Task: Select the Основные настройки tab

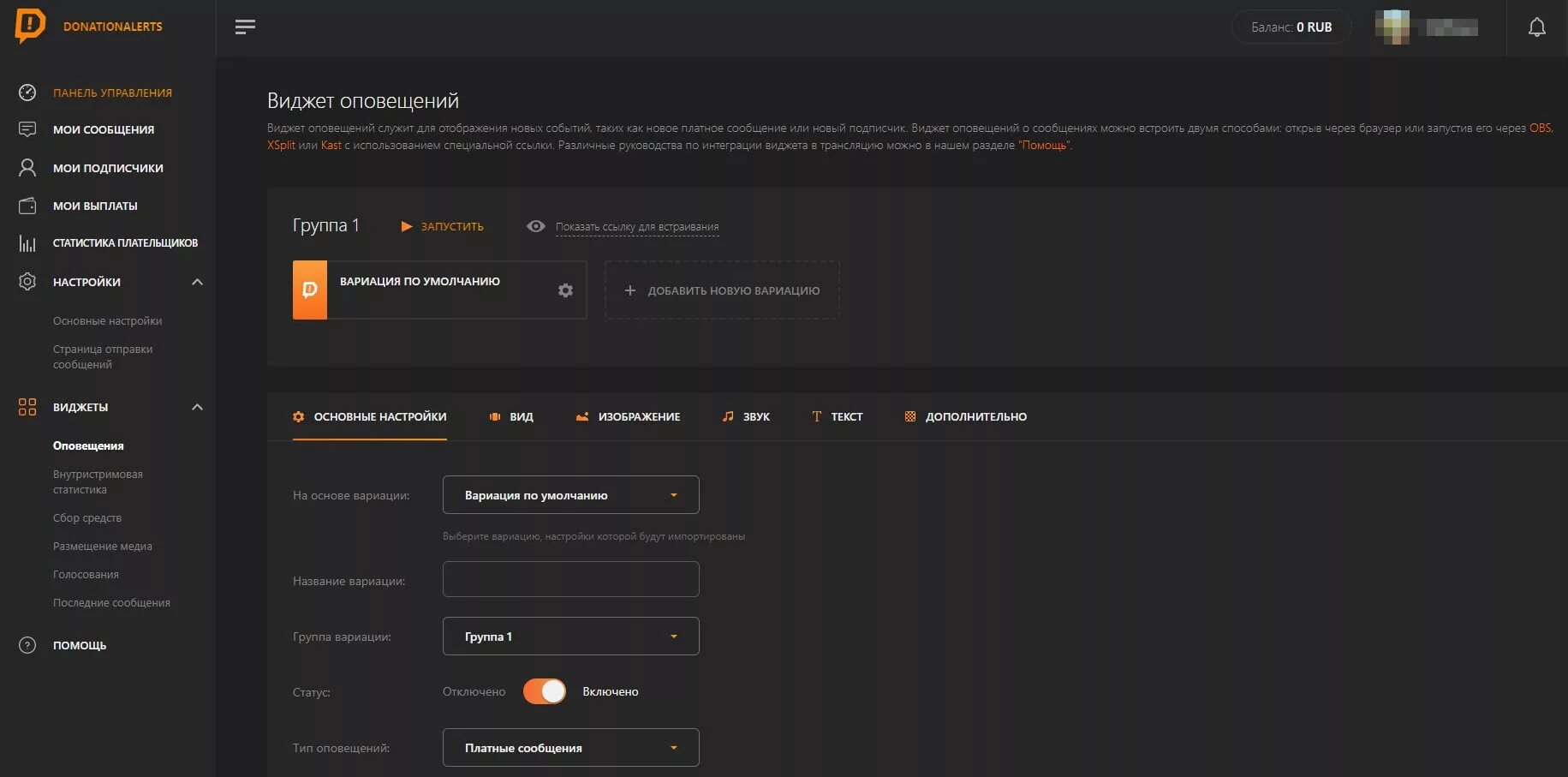Action: coord(370,416)
